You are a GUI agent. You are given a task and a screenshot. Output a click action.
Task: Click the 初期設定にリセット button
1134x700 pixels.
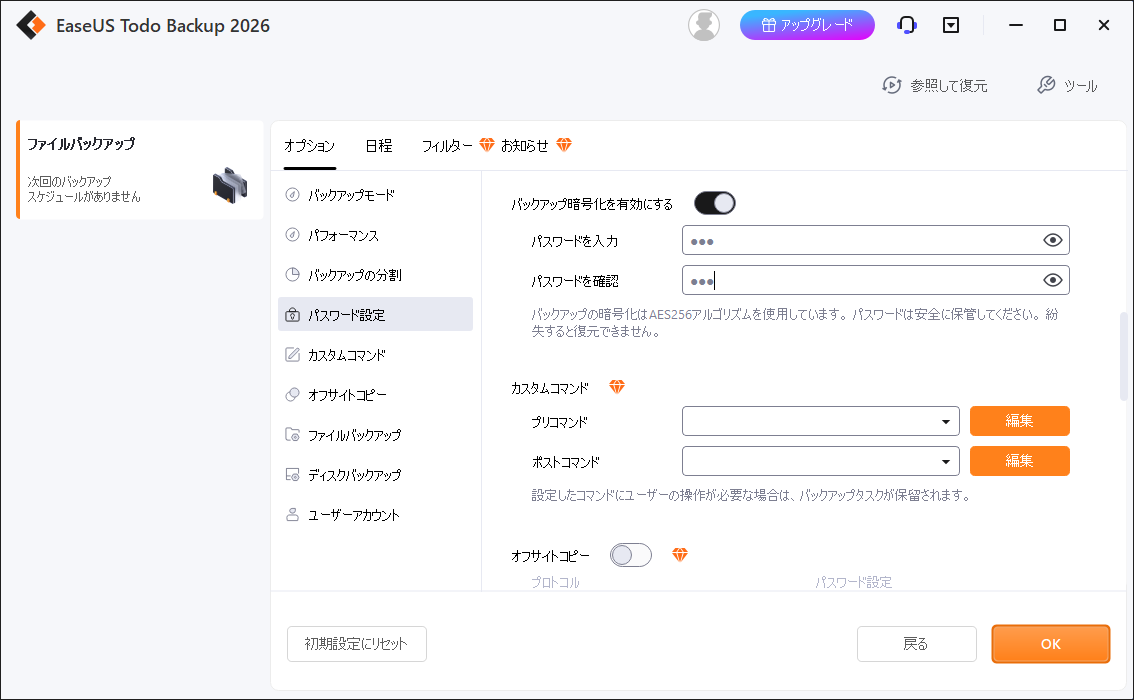click(x=357, y=644)
